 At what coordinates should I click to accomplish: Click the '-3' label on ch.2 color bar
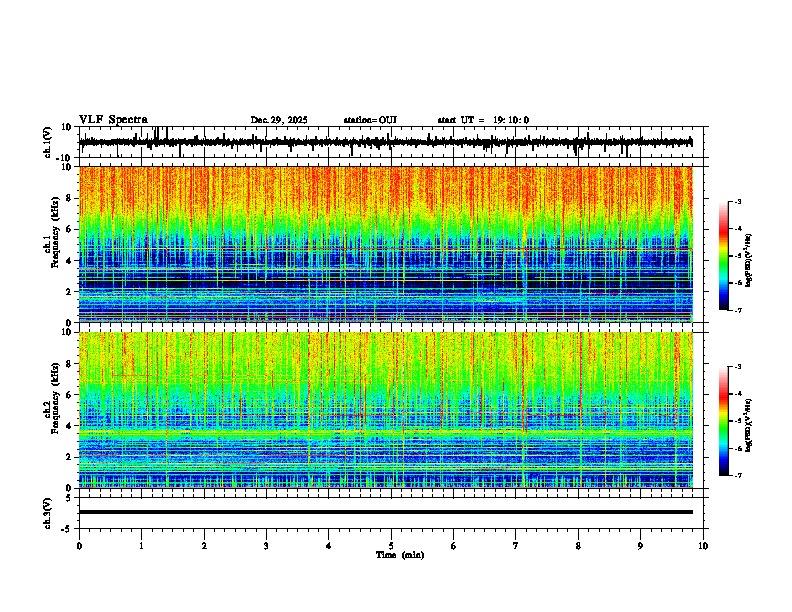click(x=738, y=367)
